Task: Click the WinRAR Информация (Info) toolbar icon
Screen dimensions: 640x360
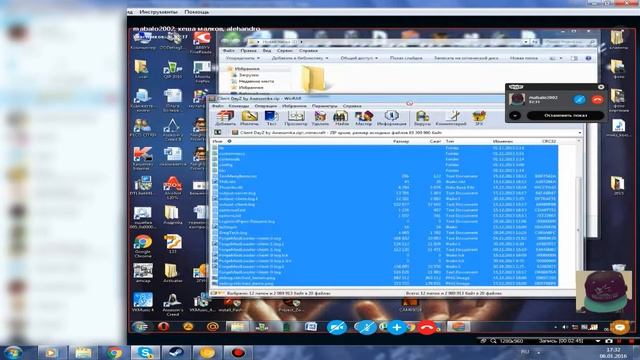Action: pyautogui.click(x=391, y=118)
